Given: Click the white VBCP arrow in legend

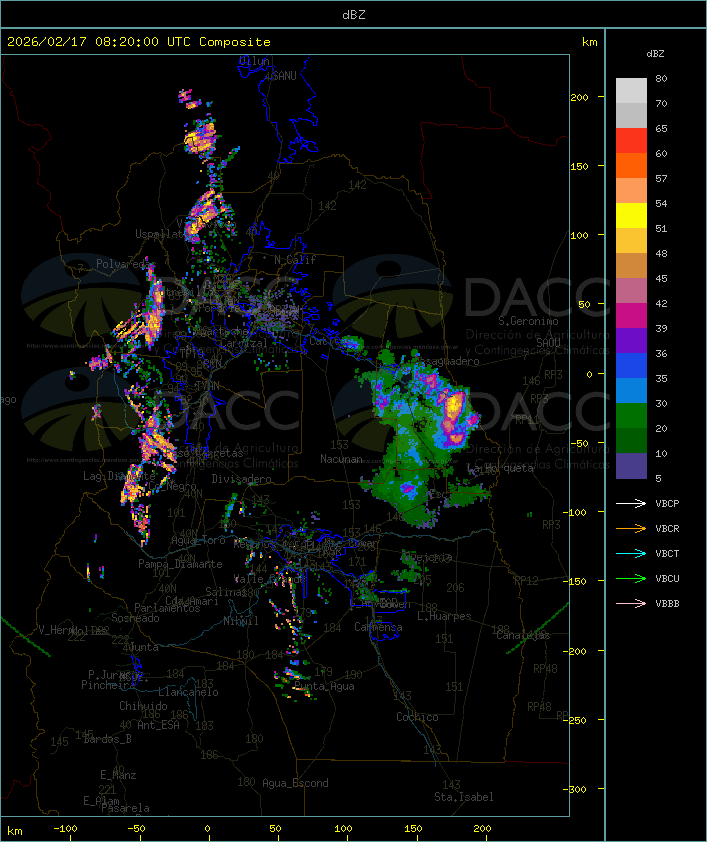Looking at the screenshot, I should [x=631, y=504].
